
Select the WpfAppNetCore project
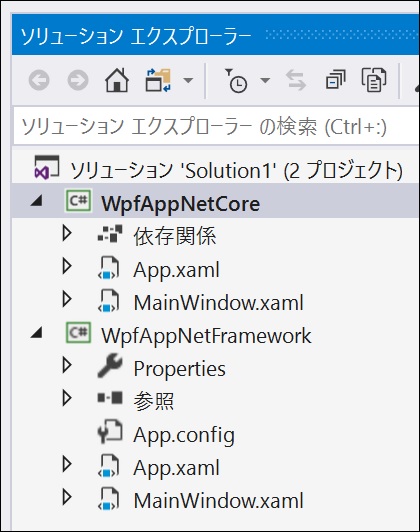180,204
